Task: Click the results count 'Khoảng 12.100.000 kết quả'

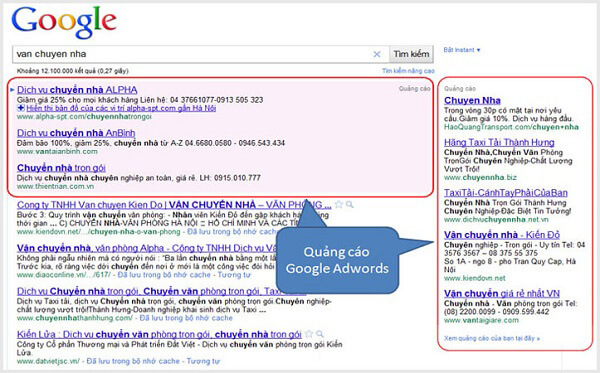Action: (x=73, y=71)
